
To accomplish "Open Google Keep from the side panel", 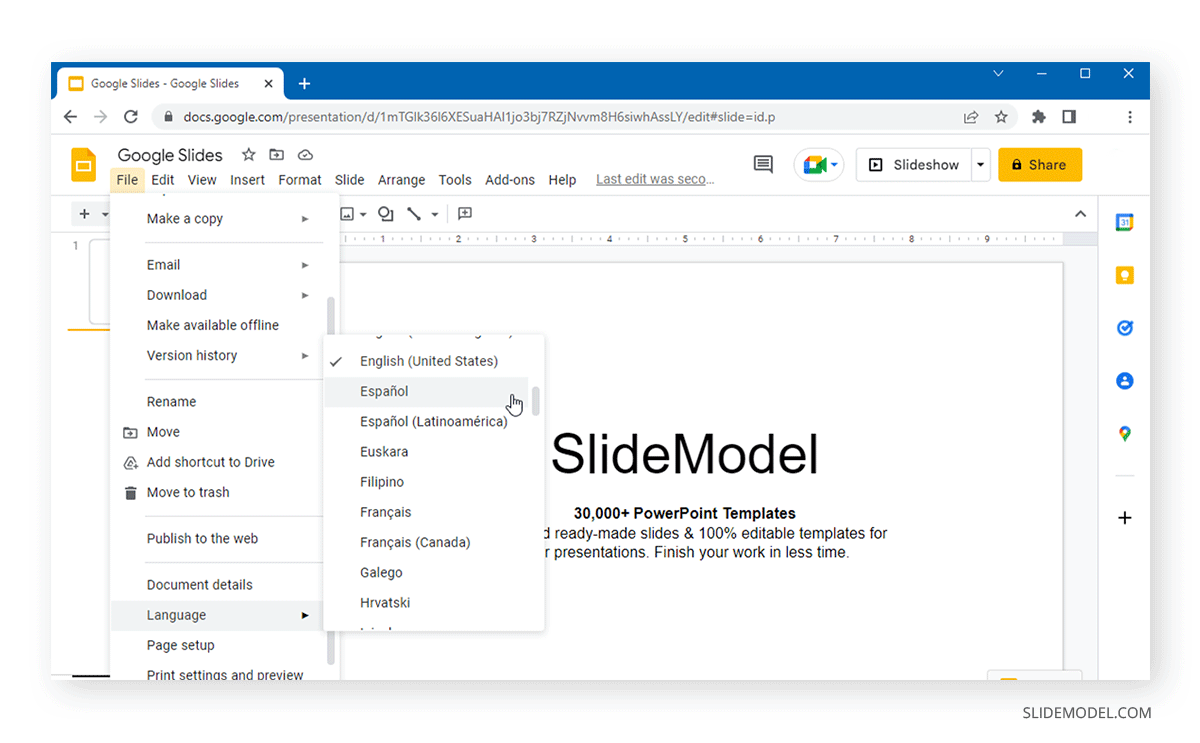I will click(x=1124, y=275).
